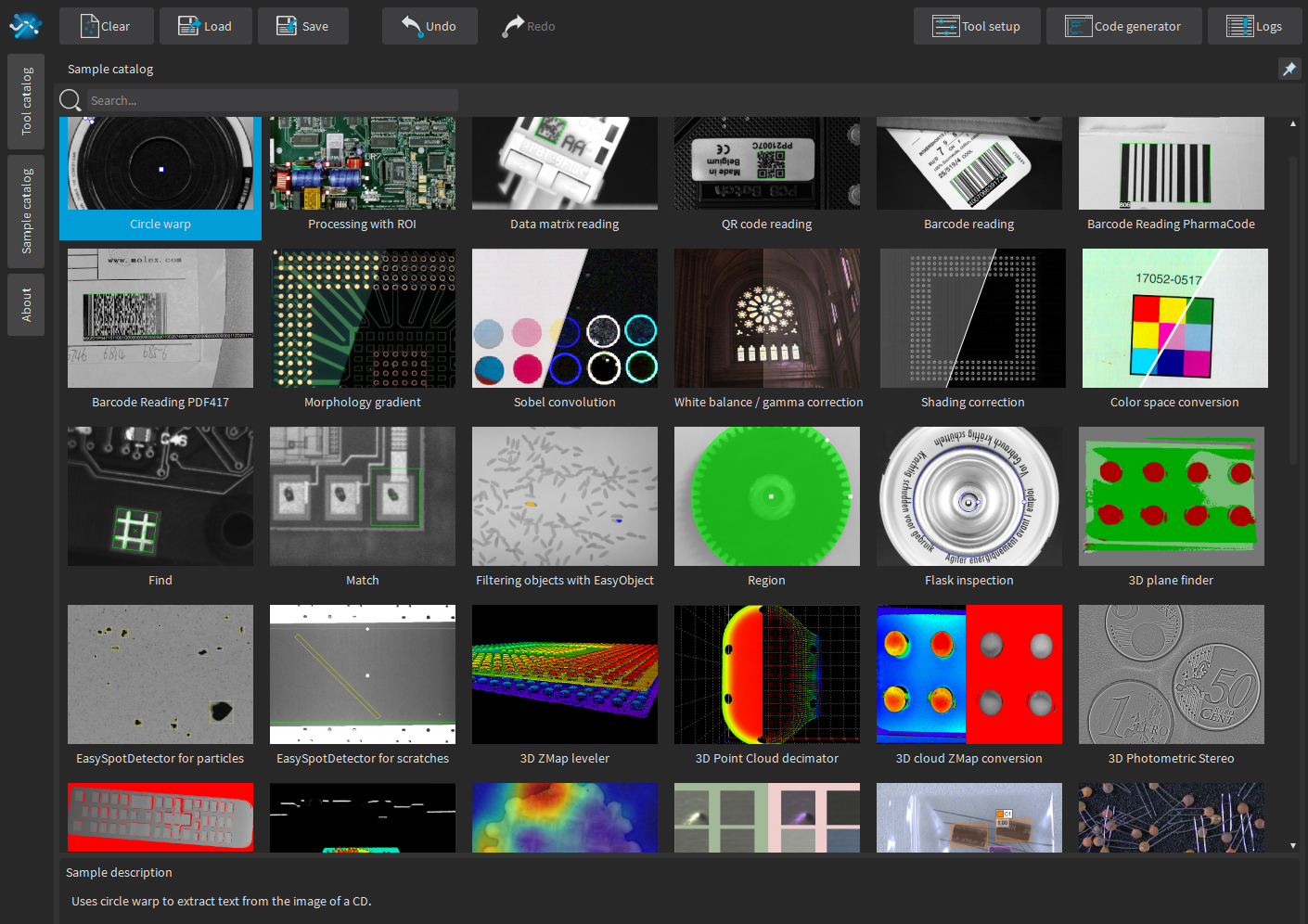Open the Flask inspection sample
This screenshot has height=924, width=1308.
pos(968,507)
